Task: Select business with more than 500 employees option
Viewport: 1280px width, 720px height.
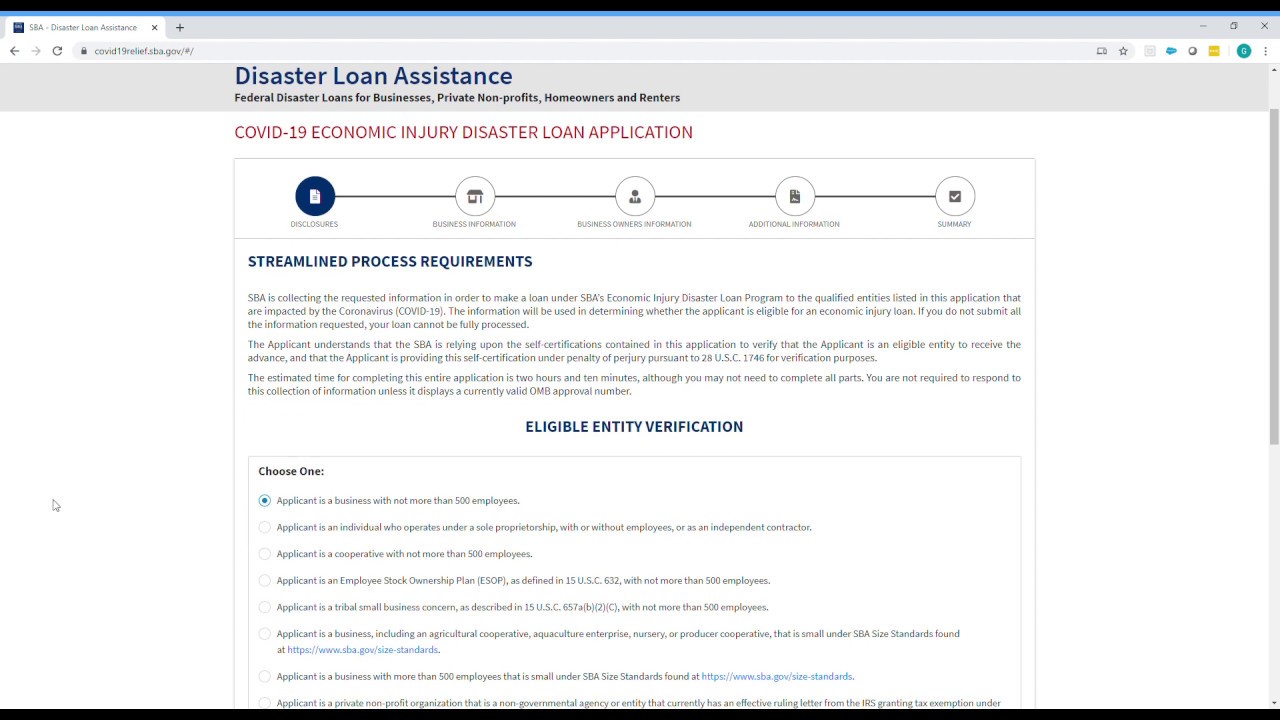Action: pos(264,677)
